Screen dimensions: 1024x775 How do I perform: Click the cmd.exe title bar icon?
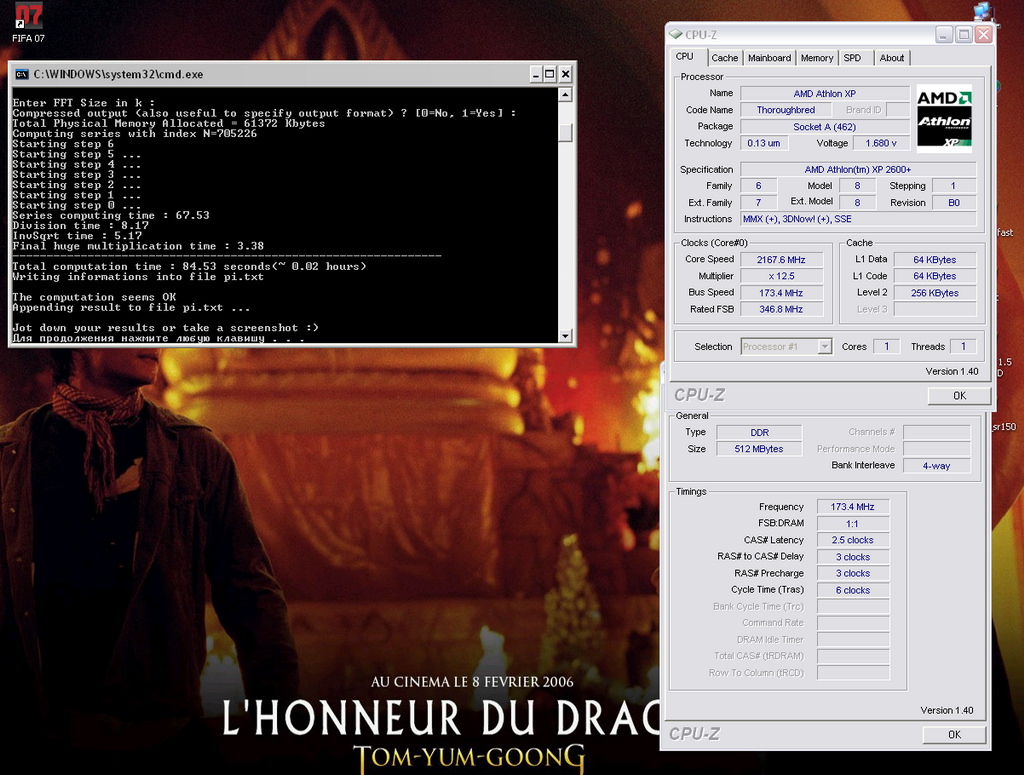22,74
